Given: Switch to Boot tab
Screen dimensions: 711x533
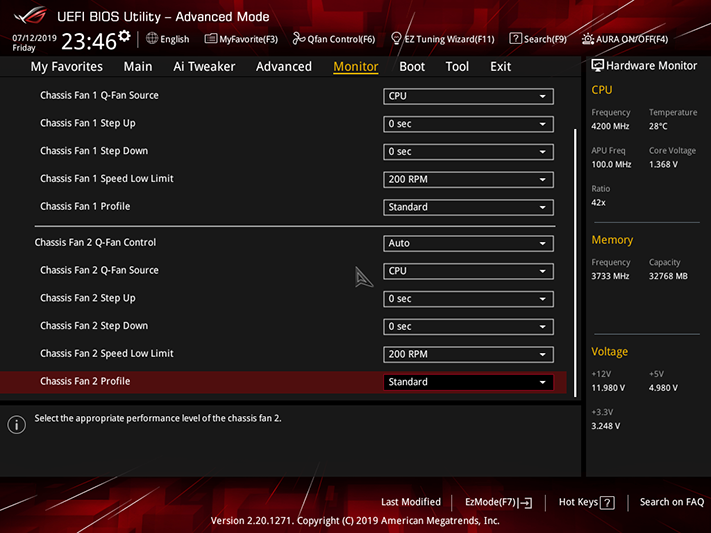Looking at the screenshot, I should click(x=412, y=67).
